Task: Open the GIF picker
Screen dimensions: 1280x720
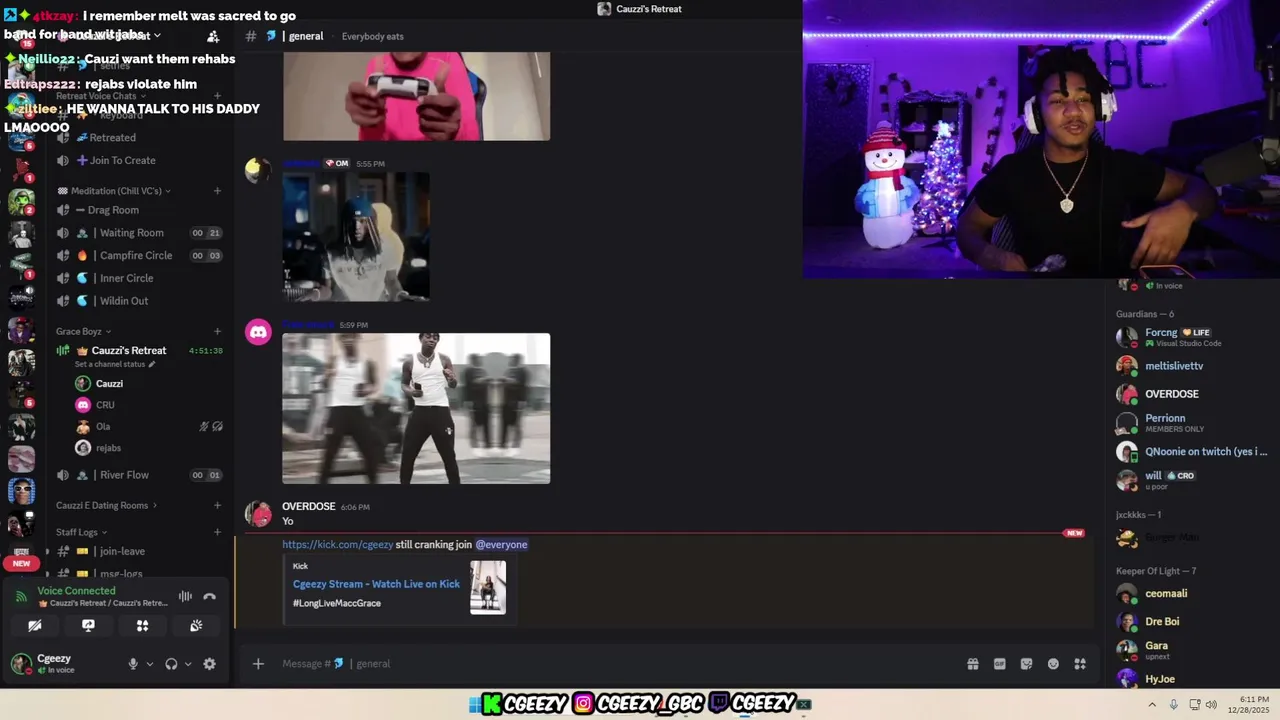Action: click(999, 664)
